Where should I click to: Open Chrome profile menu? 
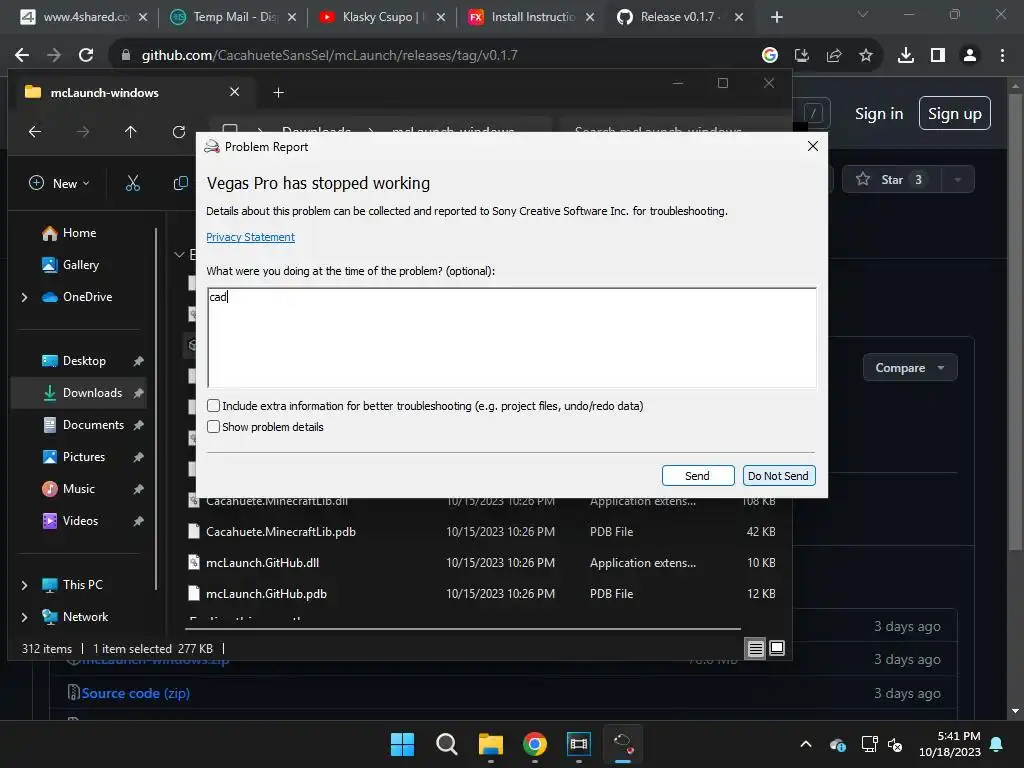(x=970, y=56)
